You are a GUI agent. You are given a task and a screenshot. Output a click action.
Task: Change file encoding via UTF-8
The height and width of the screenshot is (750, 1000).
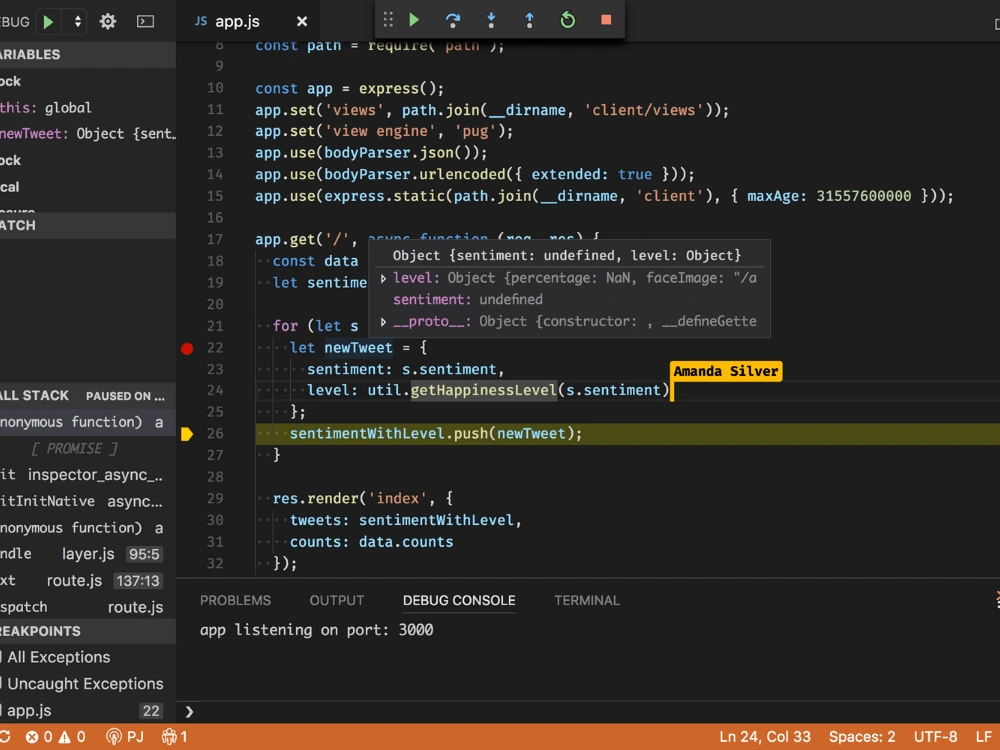[x=935, y=737]
